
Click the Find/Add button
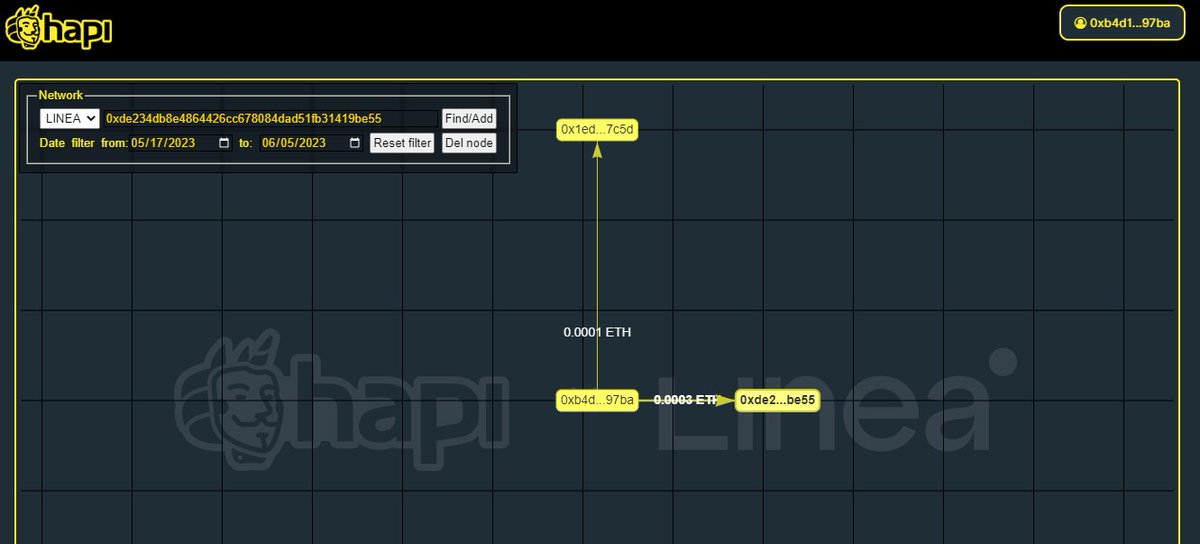tap(469, 118)
